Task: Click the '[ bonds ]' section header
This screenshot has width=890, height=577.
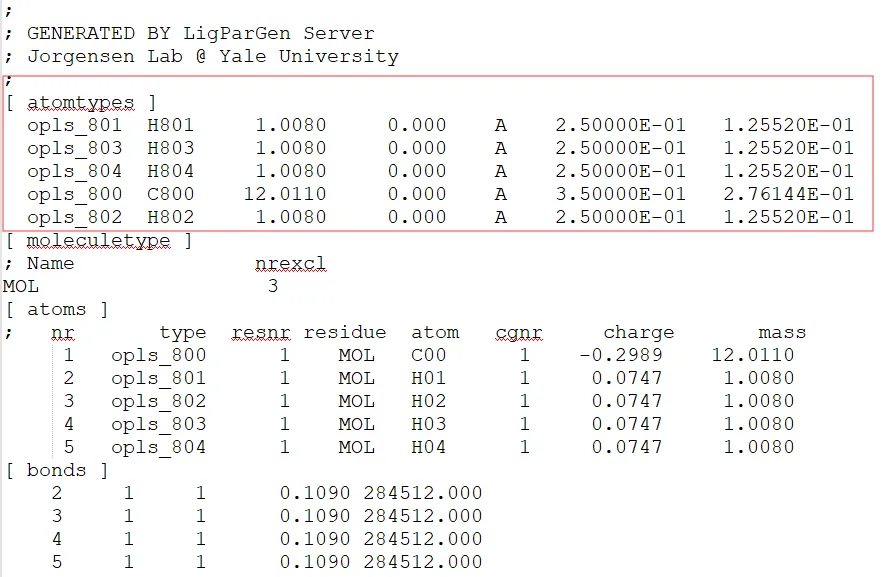Action: coord(57,471)
